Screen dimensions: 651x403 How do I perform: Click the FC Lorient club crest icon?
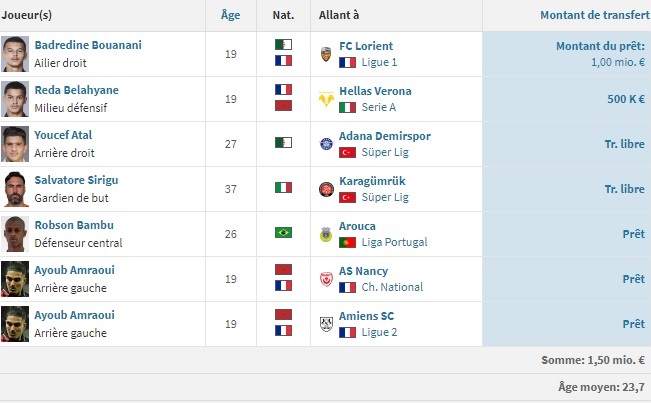[326, 54]
